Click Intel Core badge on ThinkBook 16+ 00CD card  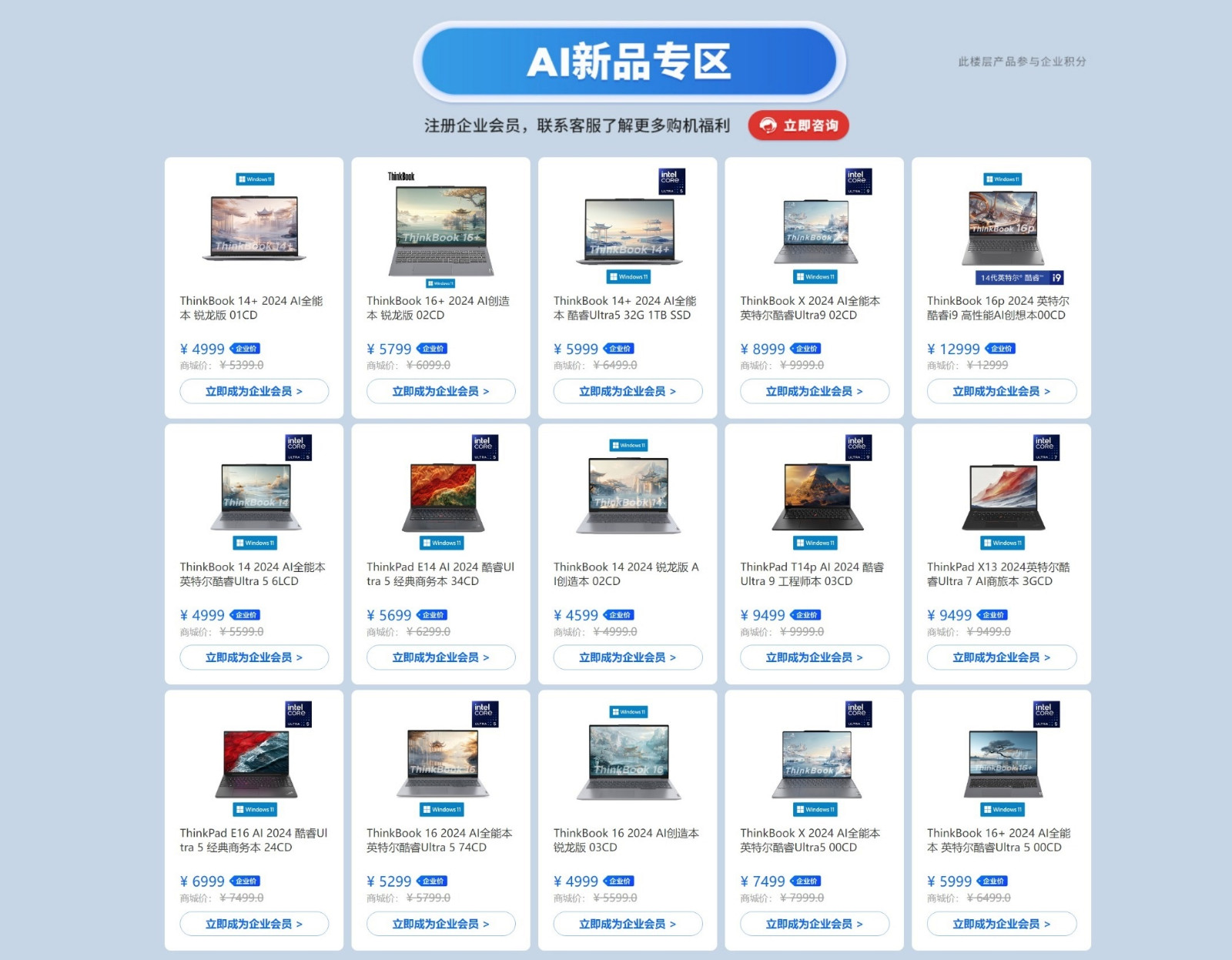click(1046, 714)
